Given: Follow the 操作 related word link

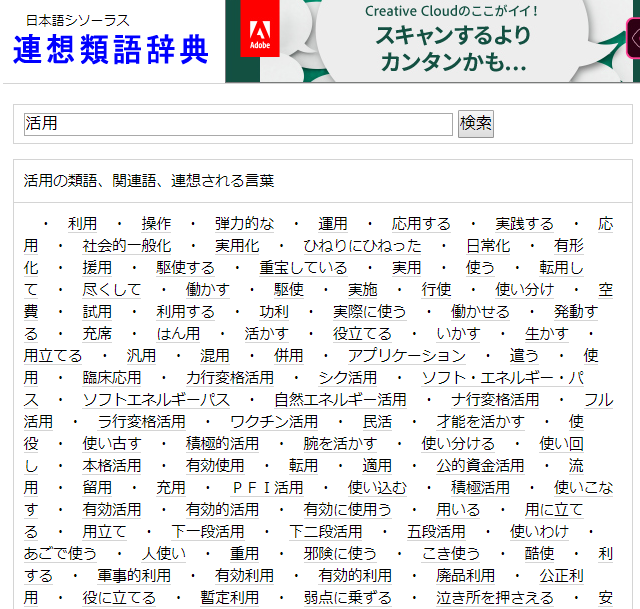Looking at the screenshot, I should pyautogui.click(x=156, y=224).
